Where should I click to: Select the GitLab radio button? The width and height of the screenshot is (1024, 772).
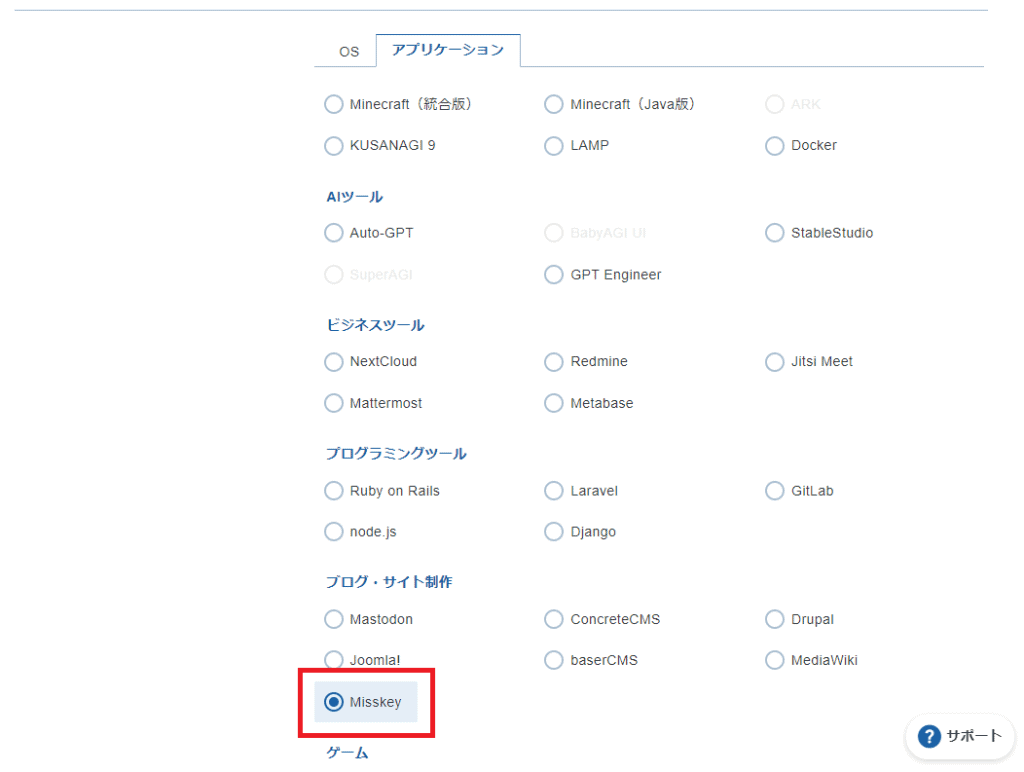775,491
